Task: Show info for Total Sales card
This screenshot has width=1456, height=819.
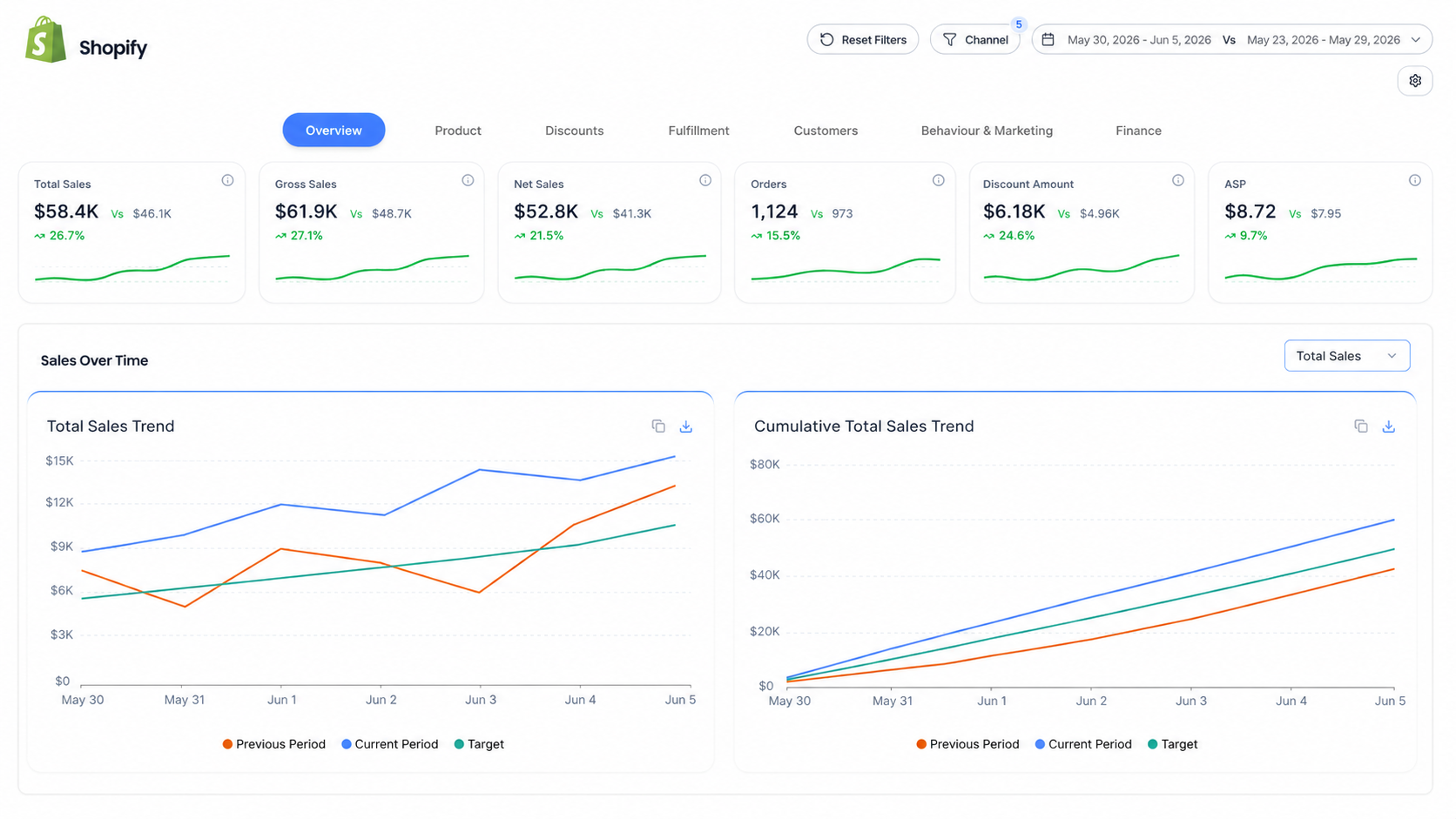Action: coord(227,180)
